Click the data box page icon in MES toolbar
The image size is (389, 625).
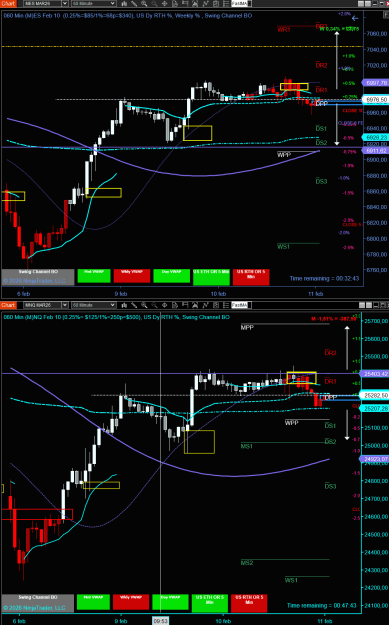point(175,4)
